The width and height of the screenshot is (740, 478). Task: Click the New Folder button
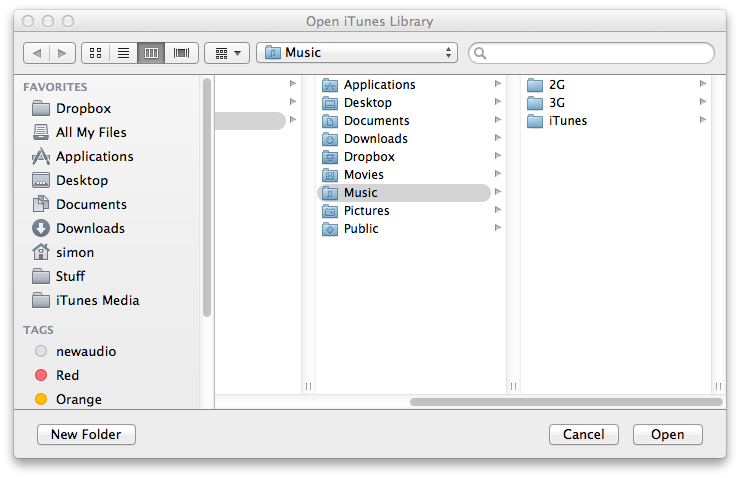(86, 434)
